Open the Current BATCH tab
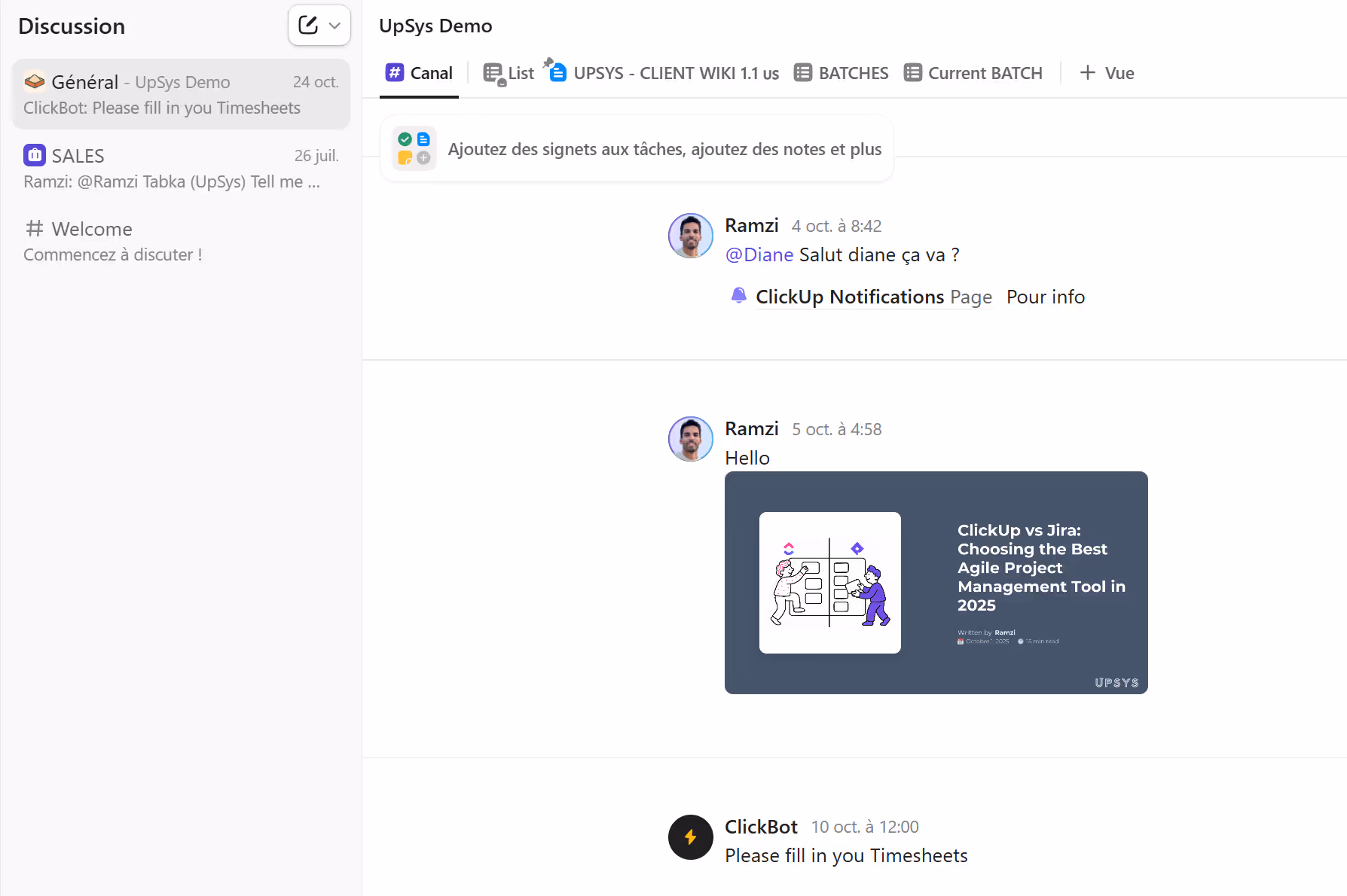 coord(973,72)
